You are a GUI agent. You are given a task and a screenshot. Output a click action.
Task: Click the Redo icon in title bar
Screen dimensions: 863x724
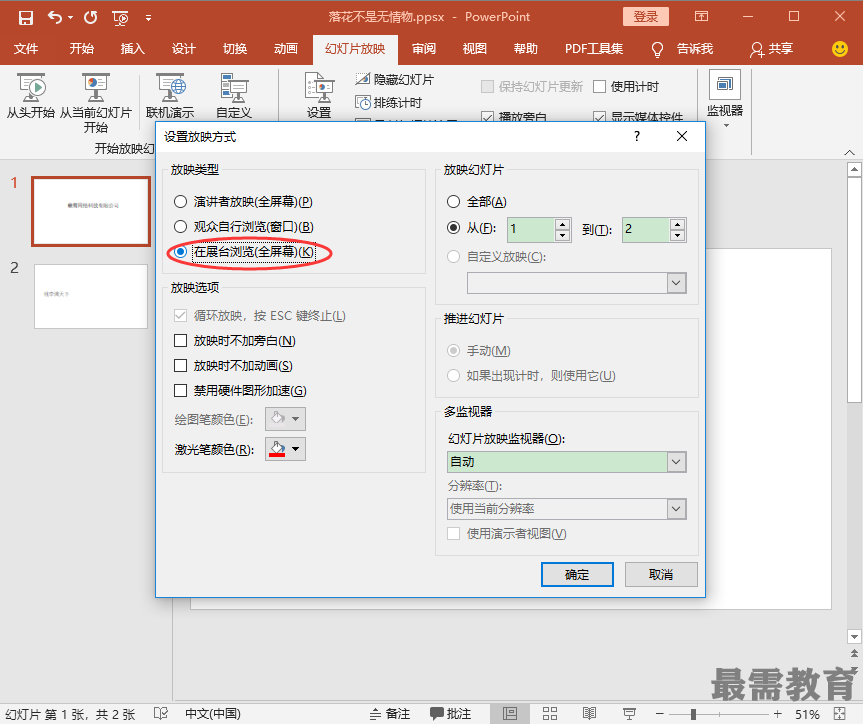(x=91, y=18)
